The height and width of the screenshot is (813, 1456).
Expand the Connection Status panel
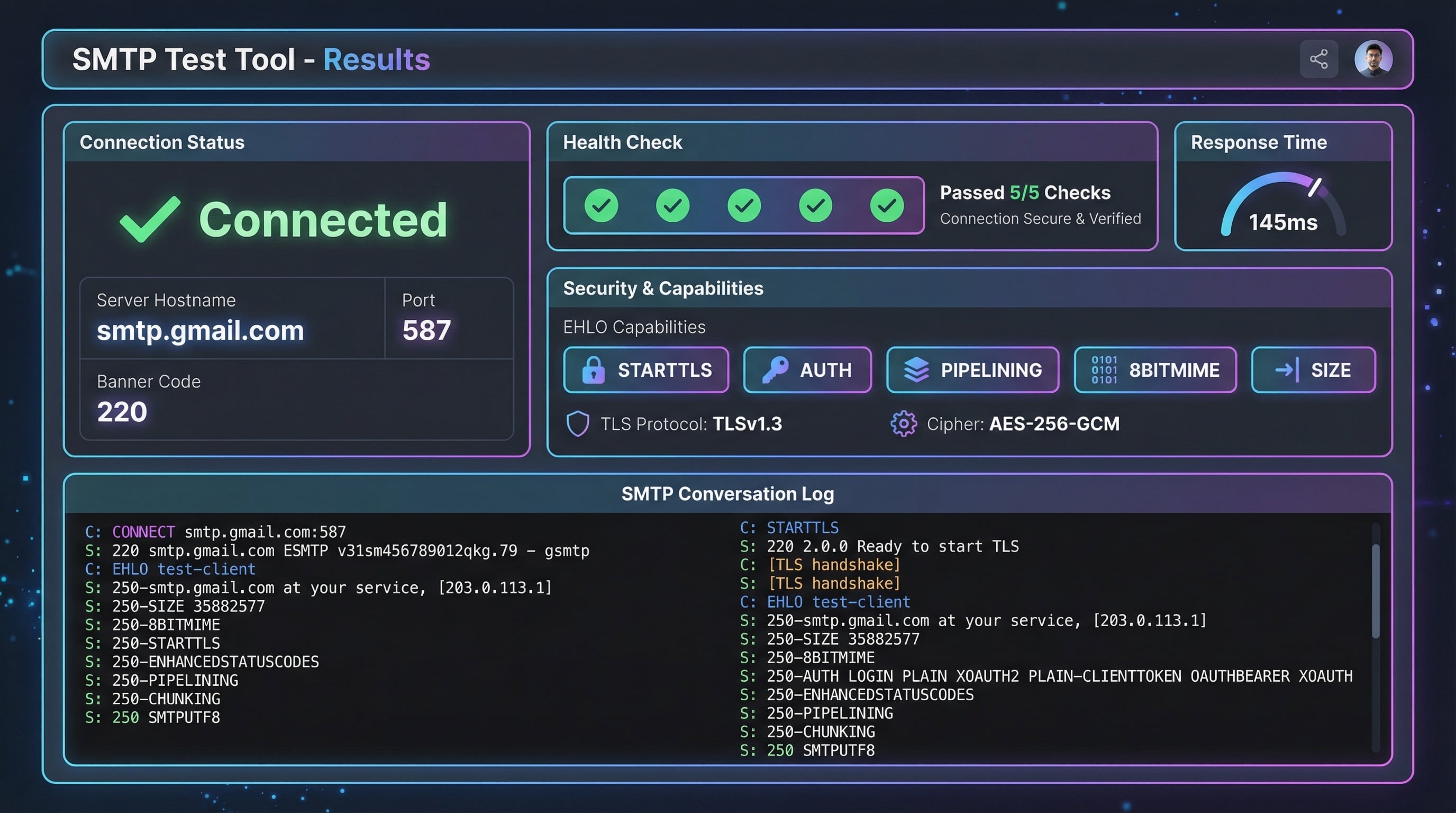(x=162, y=142)
